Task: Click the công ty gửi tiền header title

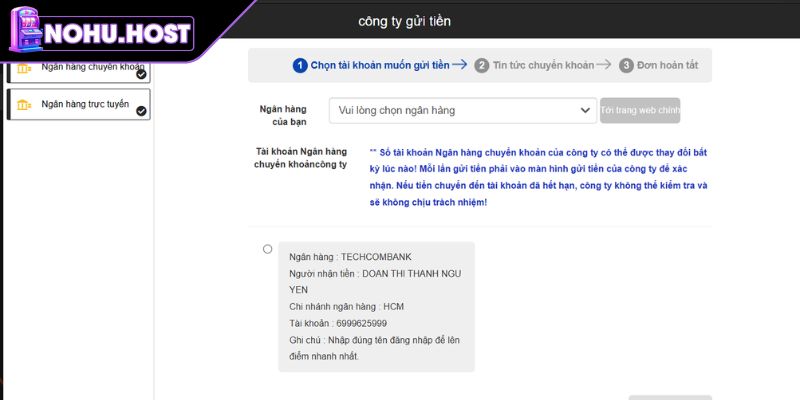Action: (411, 21)
